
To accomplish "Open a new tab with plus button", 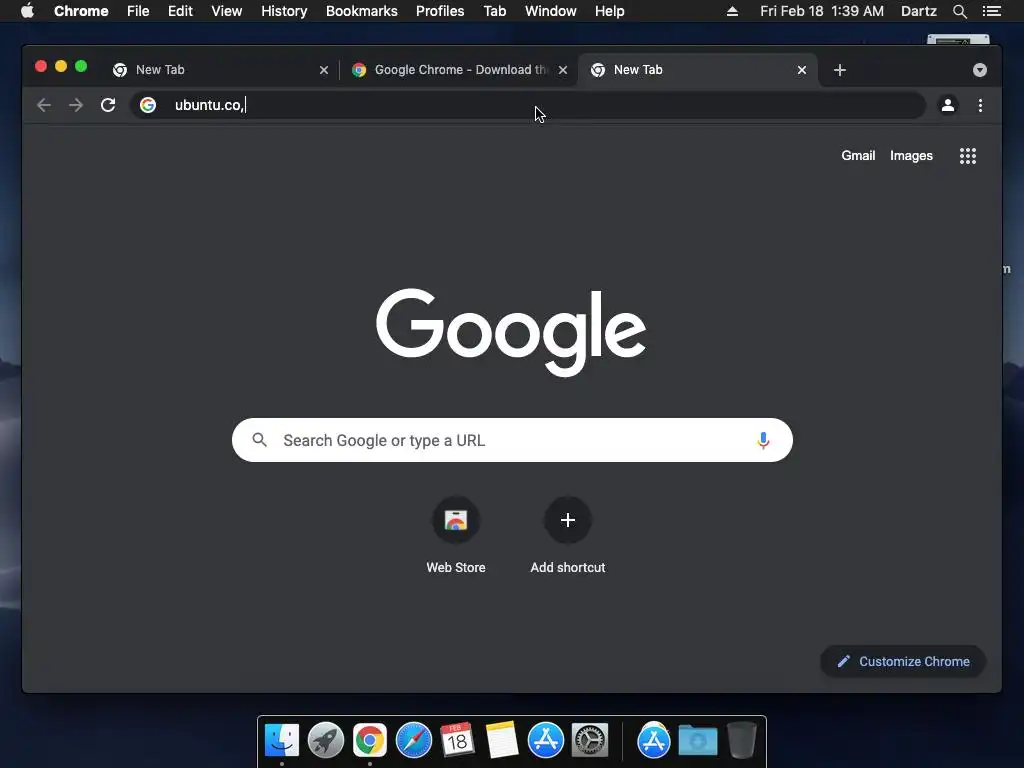I will (x=840, y=70).
